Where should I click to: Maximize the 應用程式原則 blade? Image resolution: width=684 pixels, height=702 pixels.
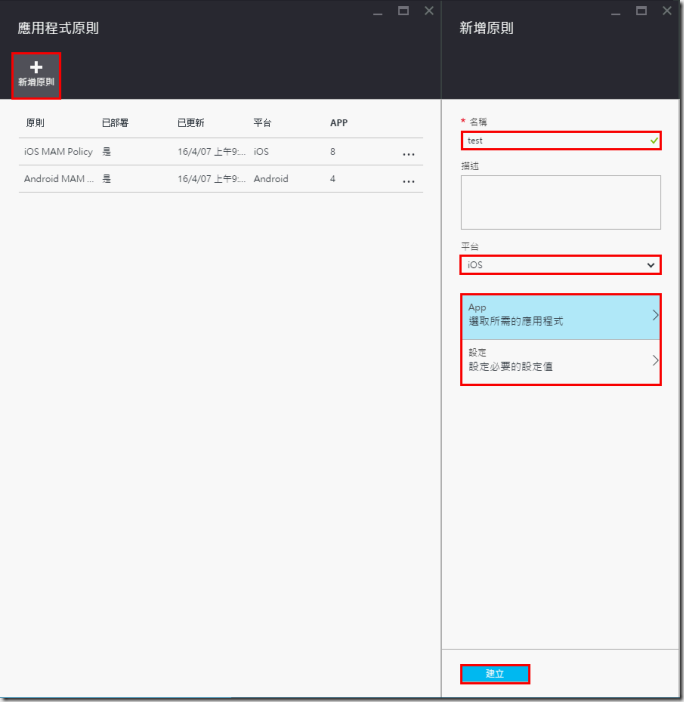pyautogui.click(x=403, y=11)
